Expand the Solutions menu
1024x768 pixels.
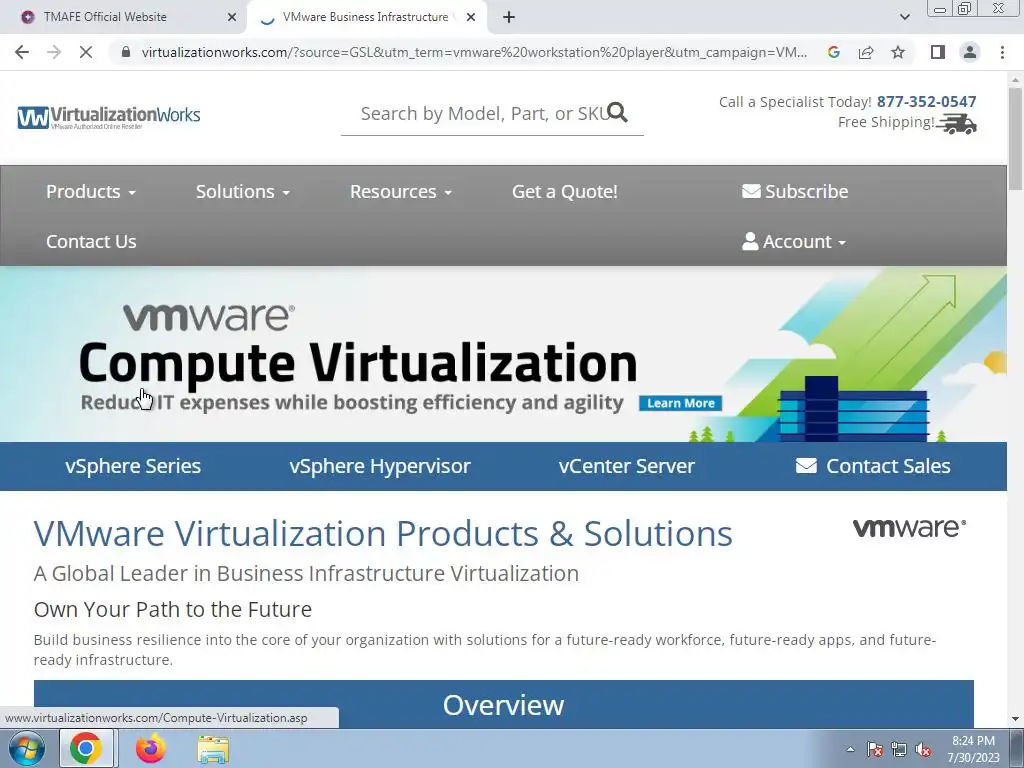[243, 191]
